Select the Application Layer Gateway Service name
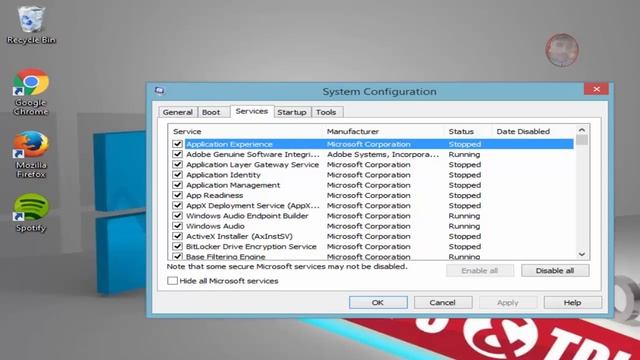 (252, 164)
